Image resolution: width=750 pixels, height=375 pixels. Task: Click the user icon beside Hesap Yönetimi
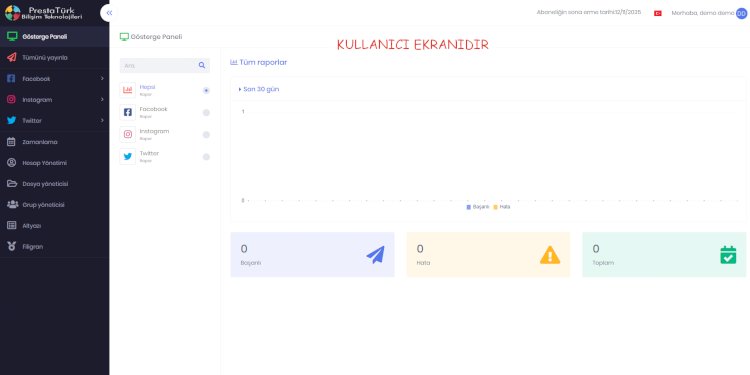(11, 163)
